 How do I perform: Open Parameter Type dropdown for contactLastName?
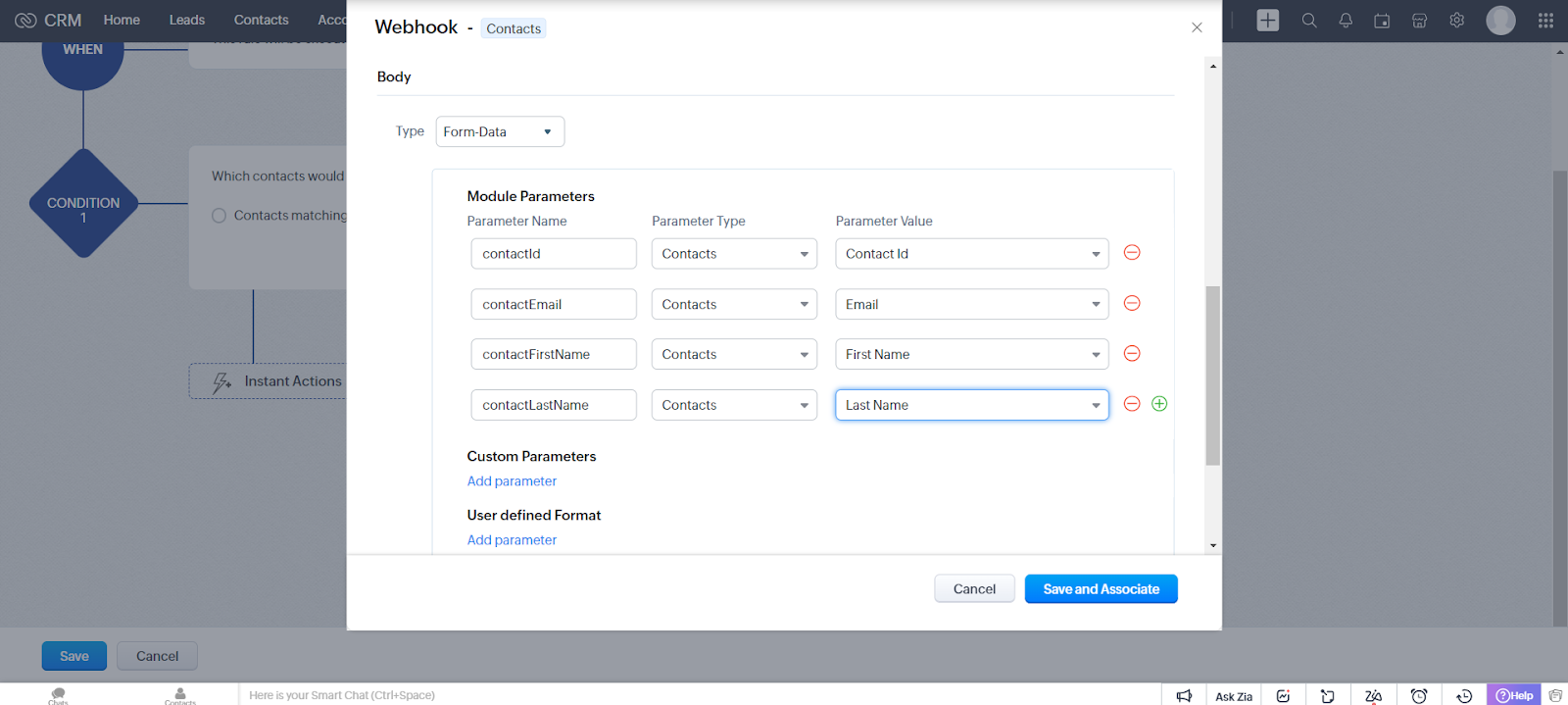(x=734, y=405)
